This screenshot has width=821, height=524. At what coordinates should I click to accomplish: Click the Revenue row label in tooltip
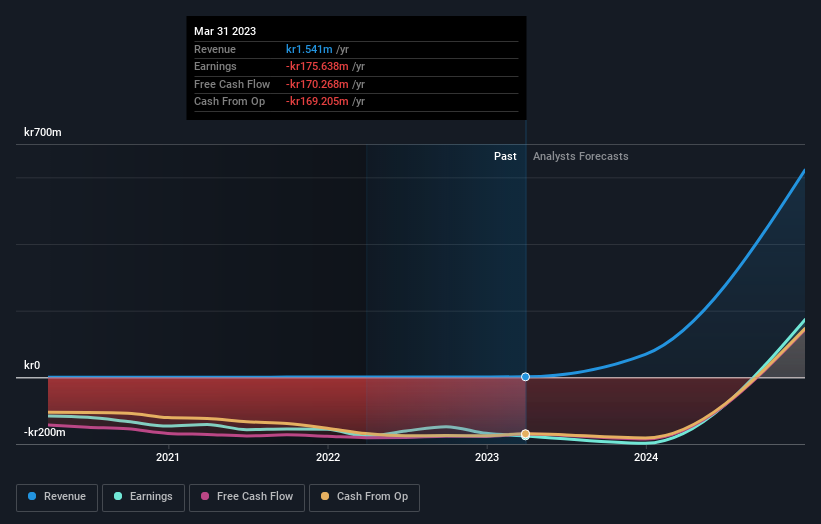(215, 49)
